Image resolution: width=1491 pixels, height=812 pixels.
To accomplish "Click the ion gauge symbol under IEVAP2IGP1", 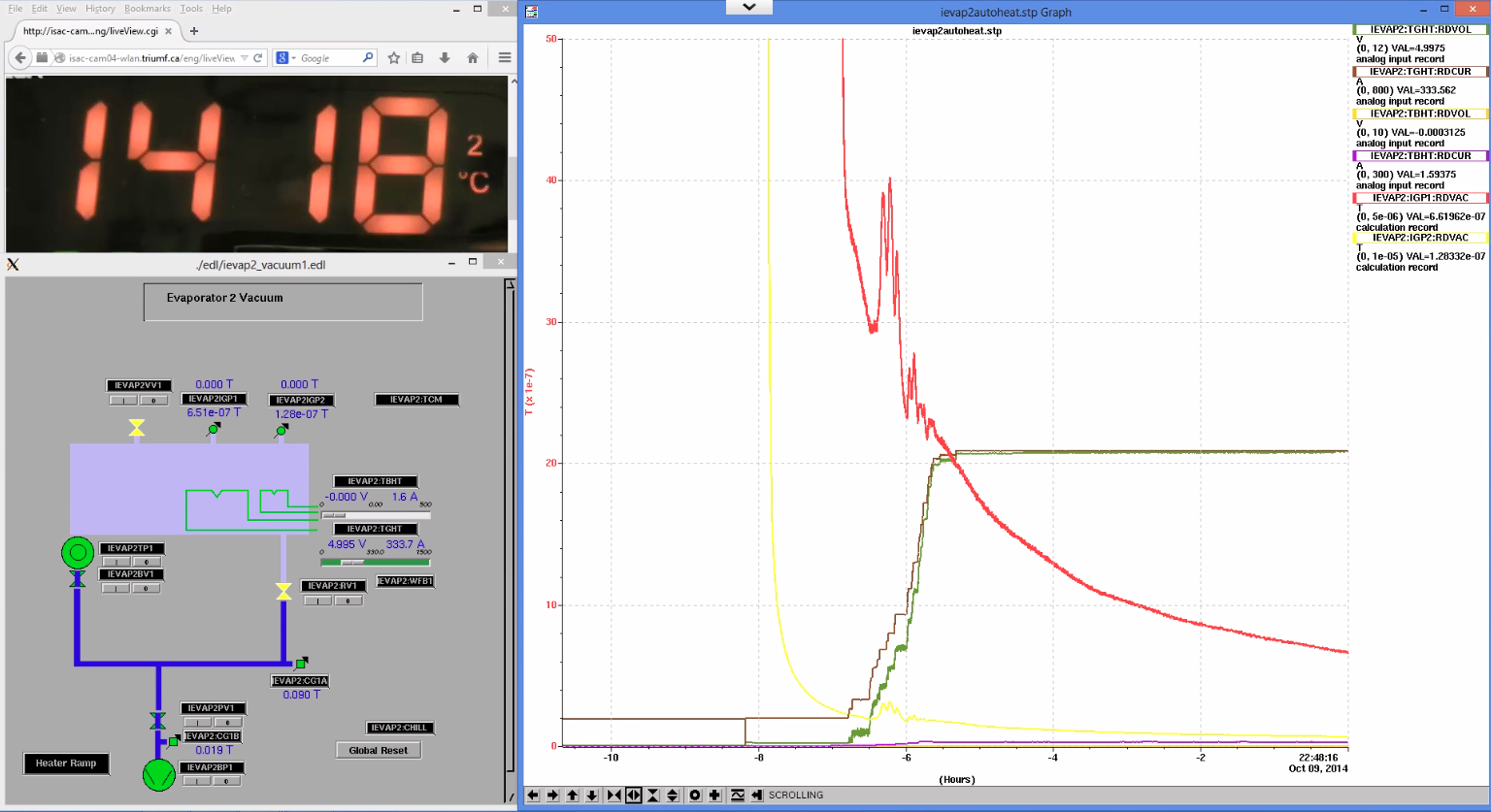I will (214, 428).
